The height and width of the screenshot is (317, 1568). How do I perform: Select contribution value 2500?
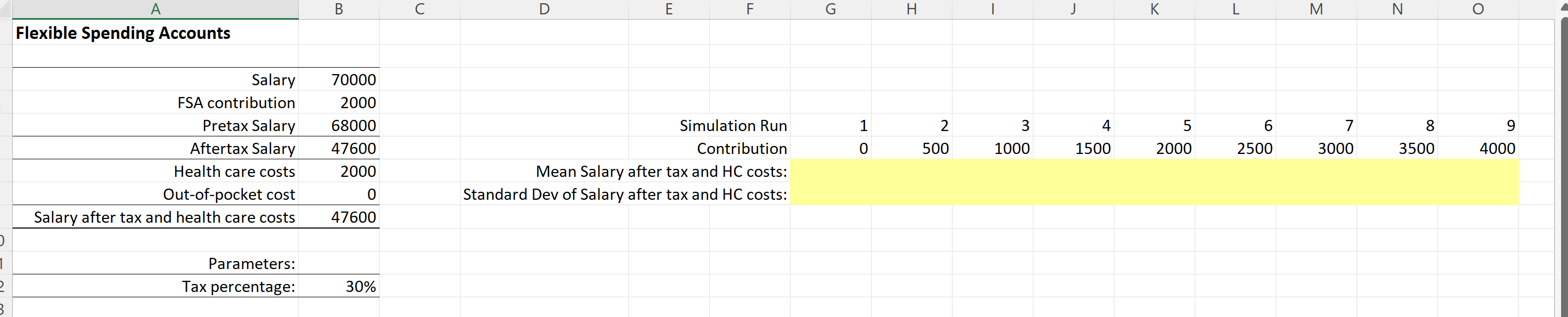[x=1236, y=148]
